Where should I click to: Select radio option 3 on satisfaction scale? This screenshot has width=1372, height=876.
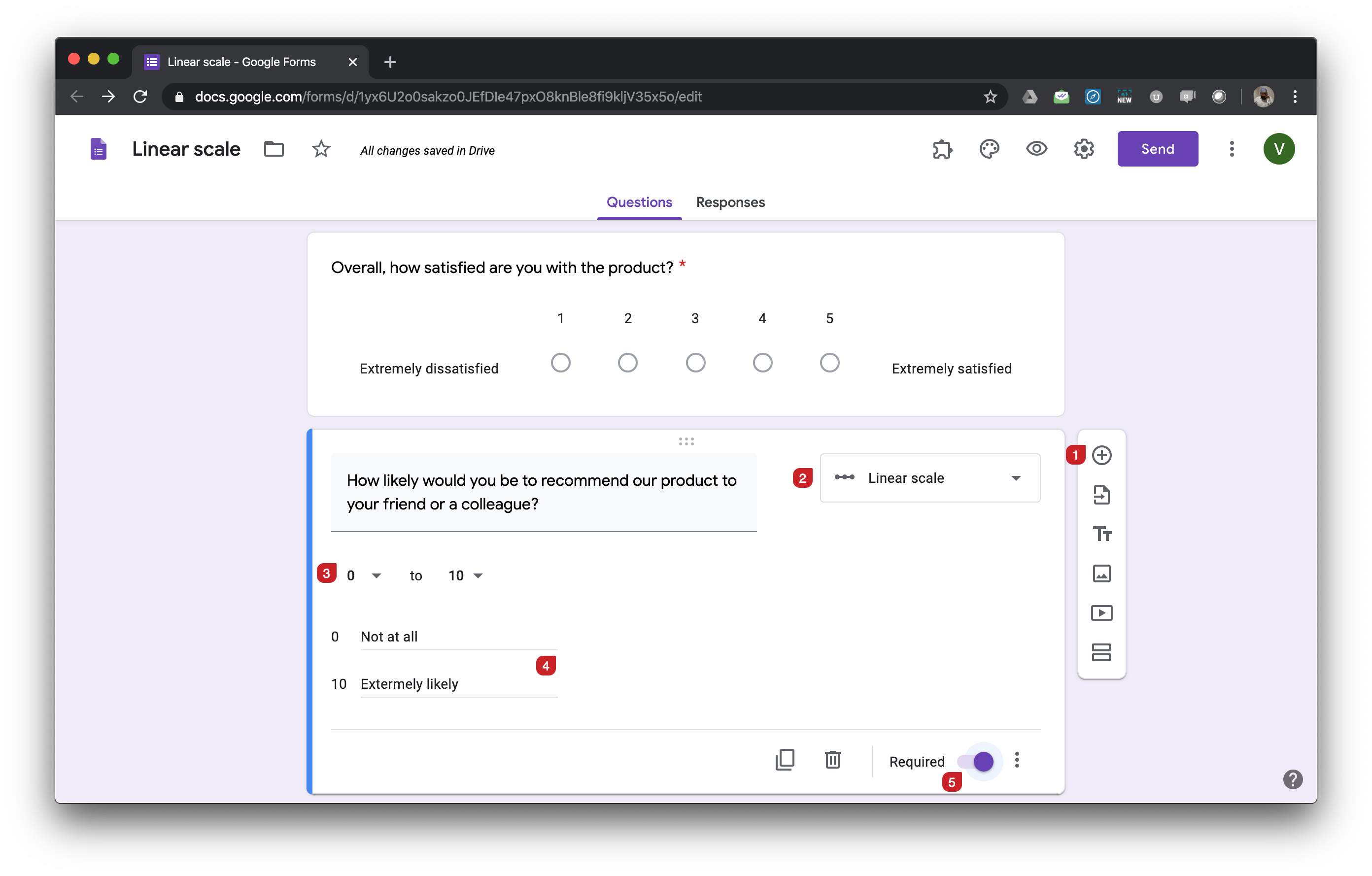[695, 363]
